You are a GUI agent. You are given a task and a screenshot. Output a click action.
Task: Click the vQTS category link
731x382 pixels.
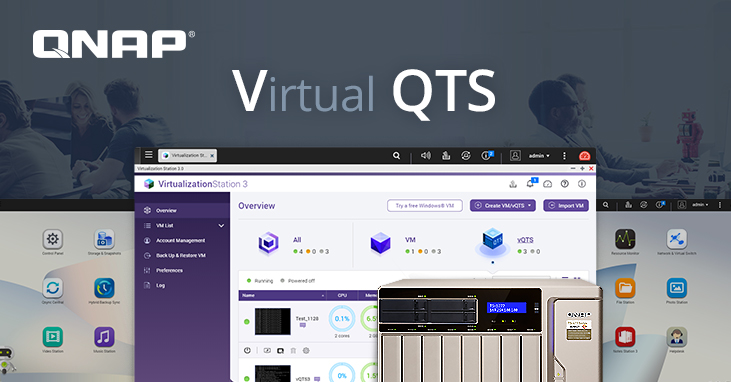pos(525,240)
